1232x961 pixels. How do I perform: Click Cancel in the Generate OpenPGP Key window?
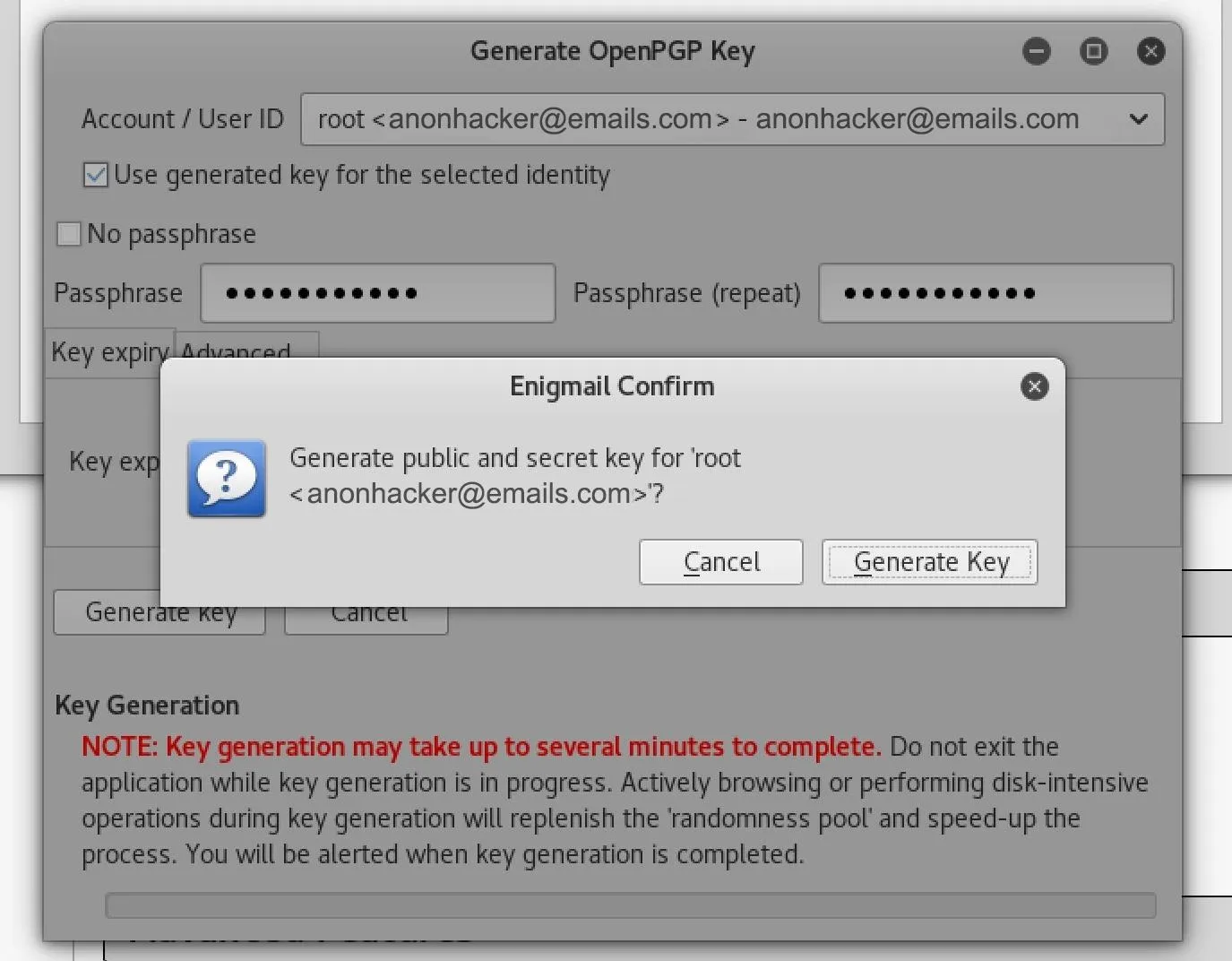pyautogui.click(x=366, y=619)
